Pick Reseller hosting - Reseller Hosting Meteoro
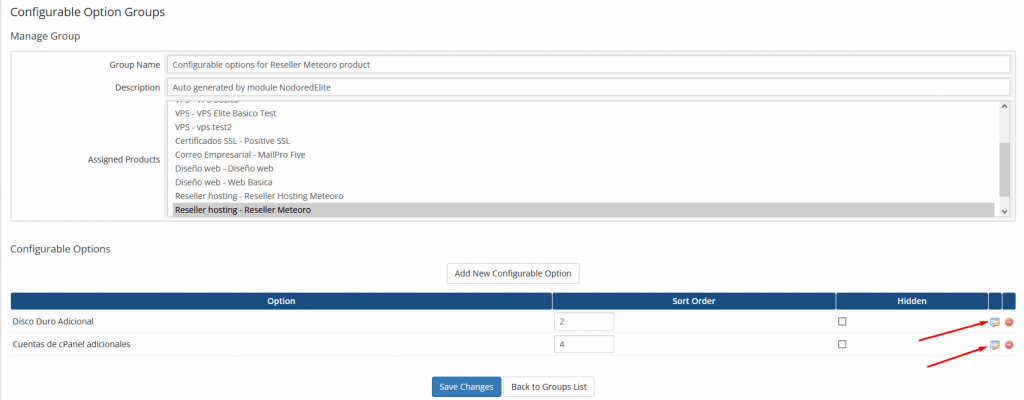Image resolution: width=1024 pixels, height=400 pixels. tap(258, 196)
